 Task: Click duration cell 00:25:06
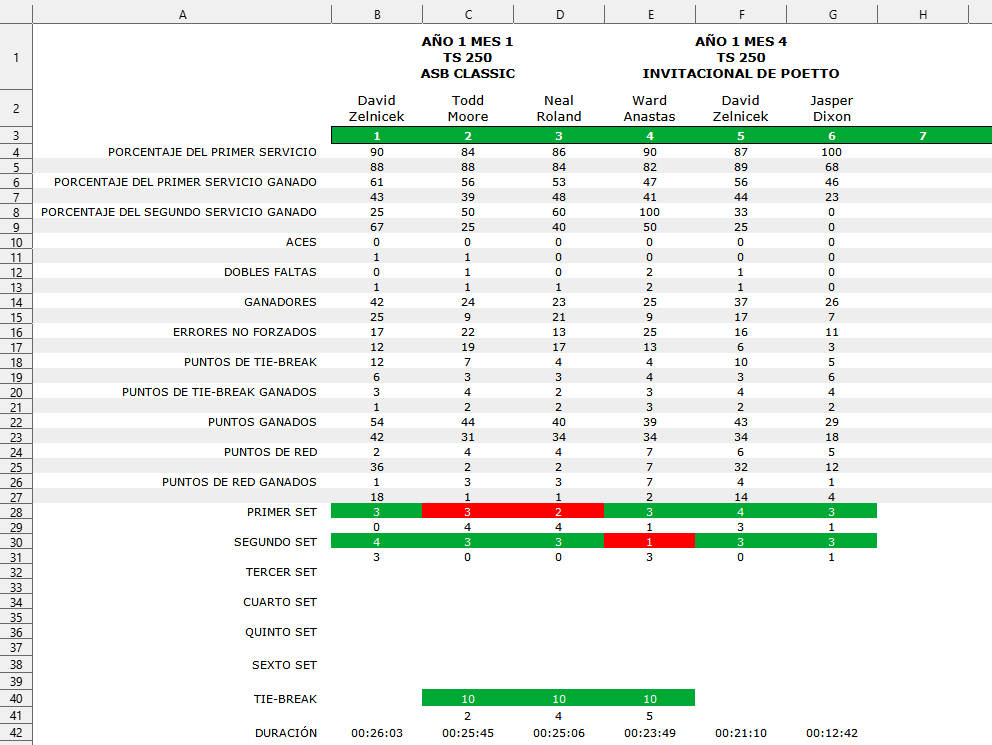[559, 734]
